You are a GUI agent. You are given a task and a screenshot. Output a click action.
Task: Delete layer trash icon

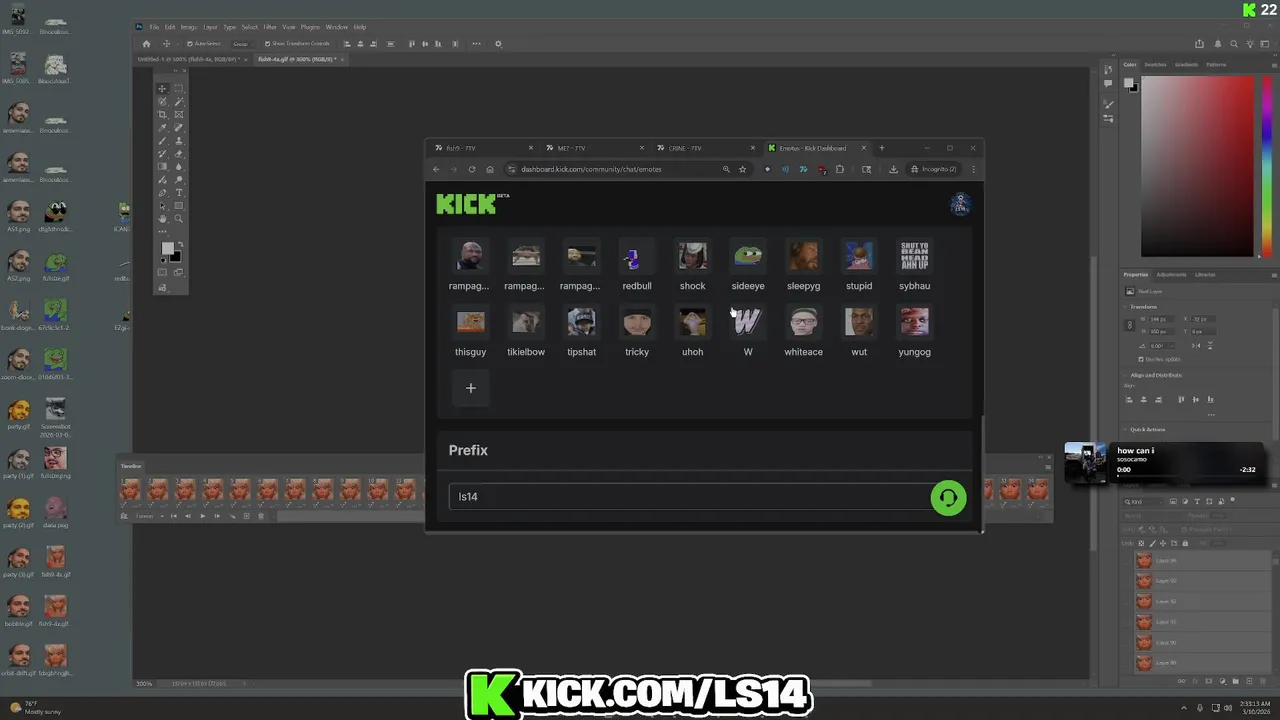pyautogui.click(x=1263, y=681)
